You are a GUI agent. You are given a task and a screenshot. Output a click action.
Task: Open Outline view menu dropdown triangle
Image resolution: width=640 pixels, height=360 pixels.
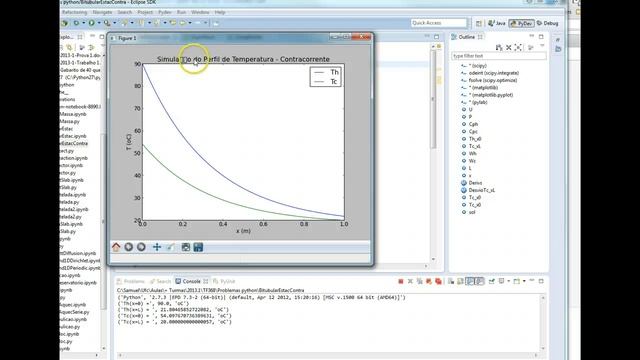click(542, 46)
